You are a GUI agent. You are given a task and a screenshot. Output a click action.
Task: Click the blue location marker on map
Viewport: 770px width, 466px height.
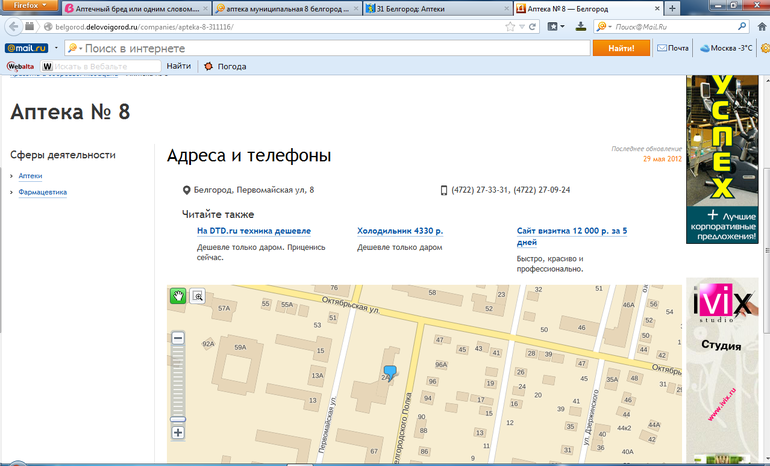pos(390,373)
